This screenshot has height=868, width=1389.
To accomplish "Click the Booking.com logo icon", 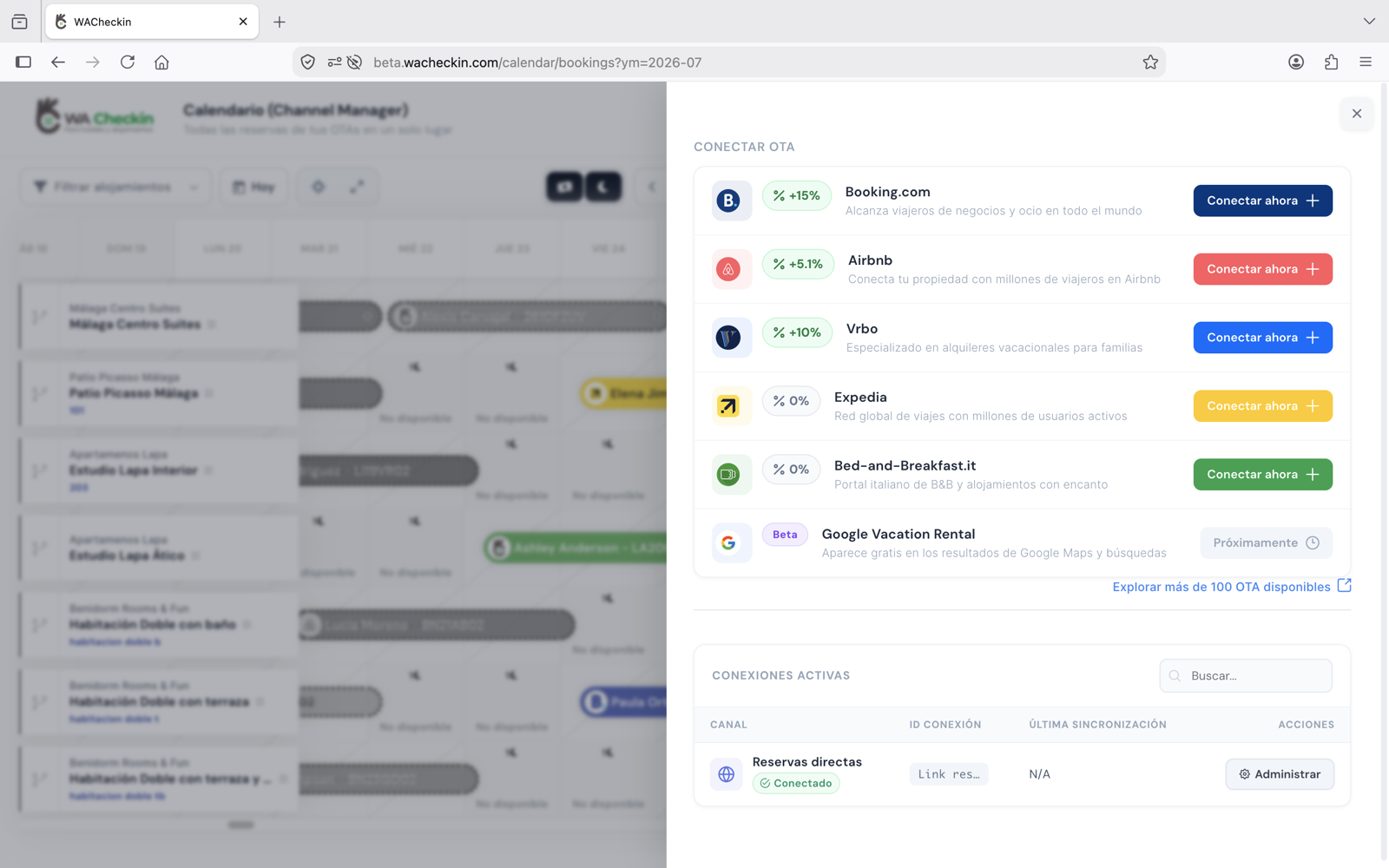I will pos(732,201).
